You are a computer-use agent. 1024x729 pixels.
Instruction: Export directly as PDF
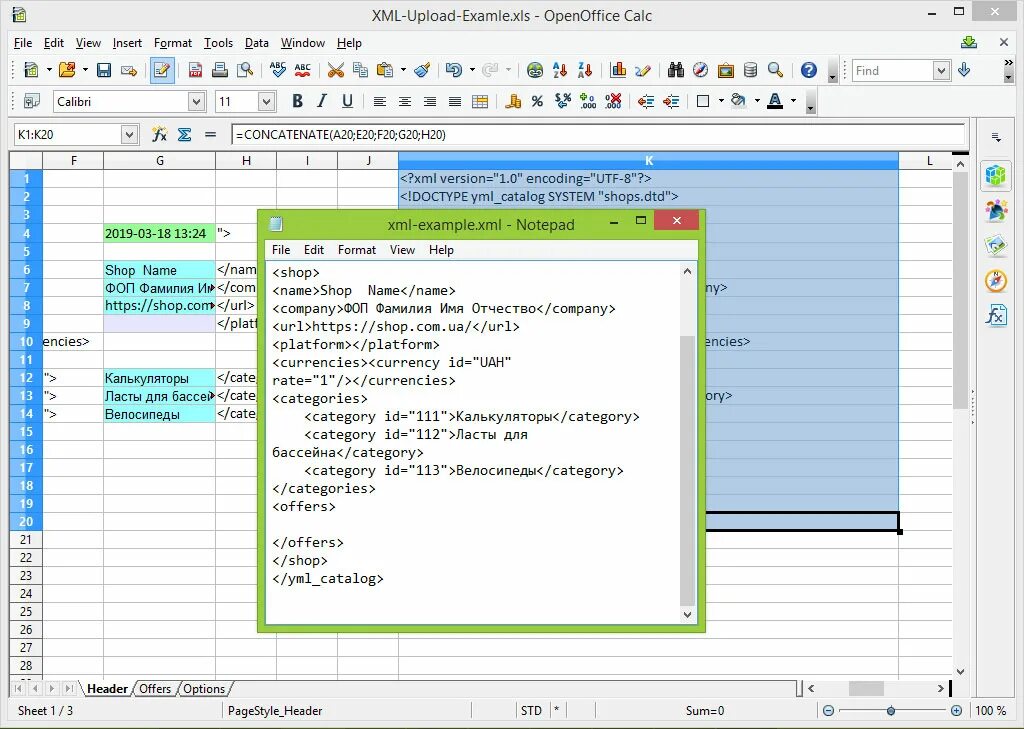[195, 70]
